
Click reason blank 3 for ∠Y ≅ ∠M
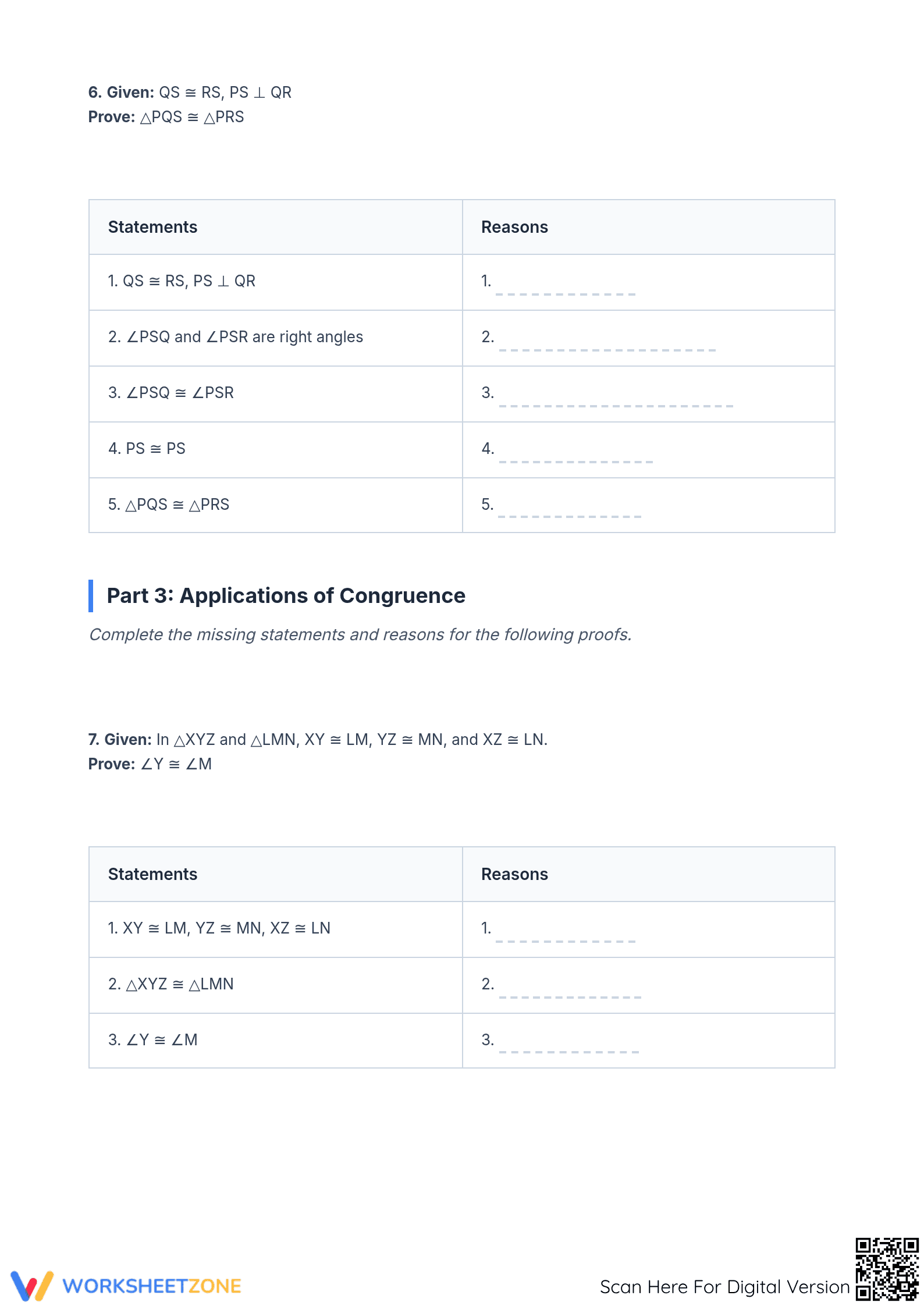pyautogui.click(x=568, y=1048)
